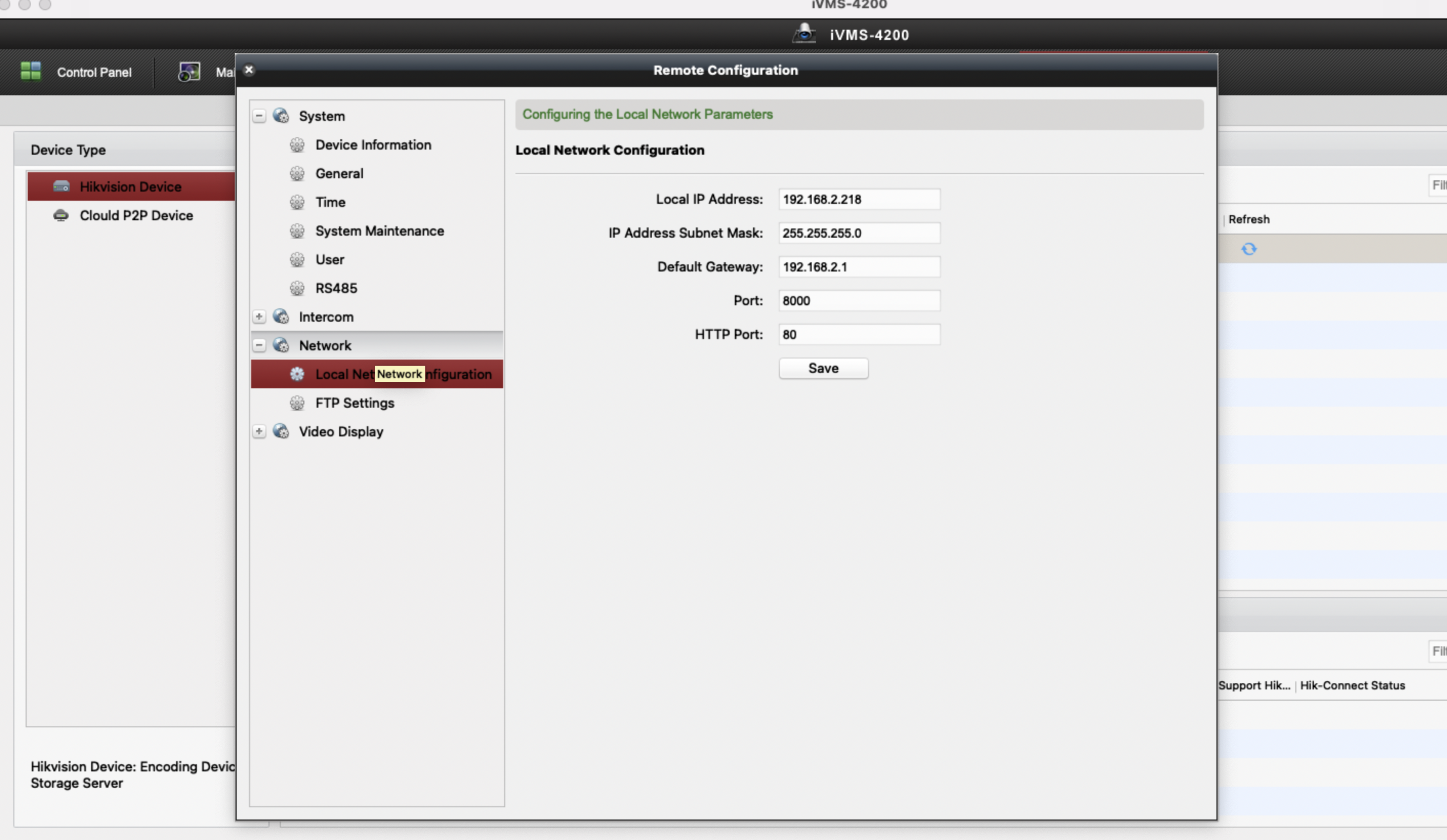The width and height of the screenshot is (1447, 840).
Task: Click the Control Panel grid icon
Action: pos(30,71)
